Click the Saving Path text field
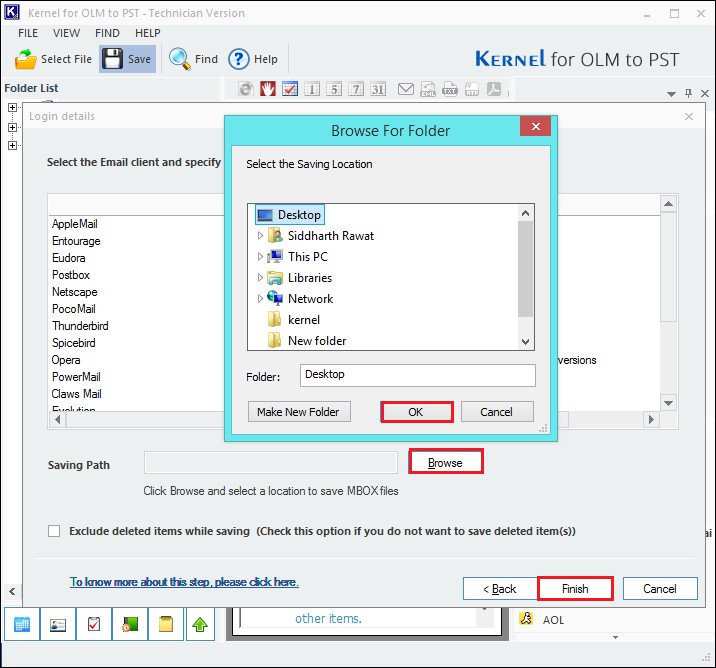 271,463
